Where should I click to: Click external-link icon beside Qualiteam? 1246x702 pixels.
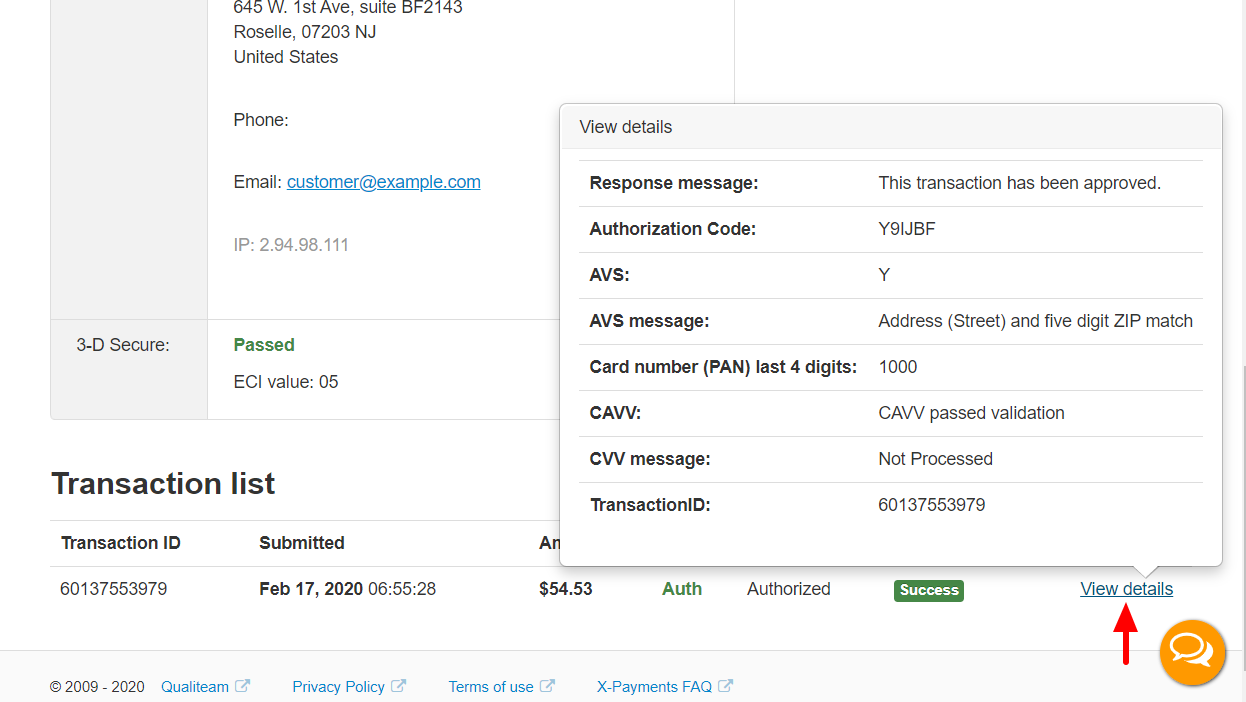click(x=242, y=686)
